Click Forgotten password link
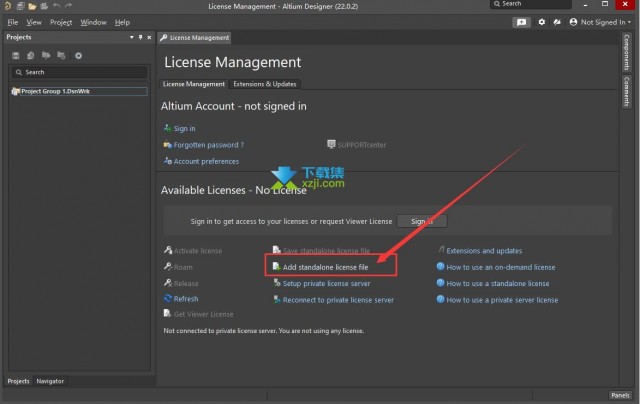Image resolution: width=640 pixels, height=404 pixels. 209,145
